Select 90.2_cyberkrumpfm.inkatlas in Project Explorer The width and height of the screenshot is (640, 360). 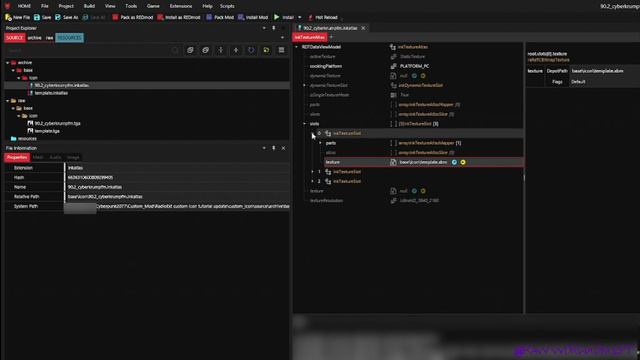[61, 86]
